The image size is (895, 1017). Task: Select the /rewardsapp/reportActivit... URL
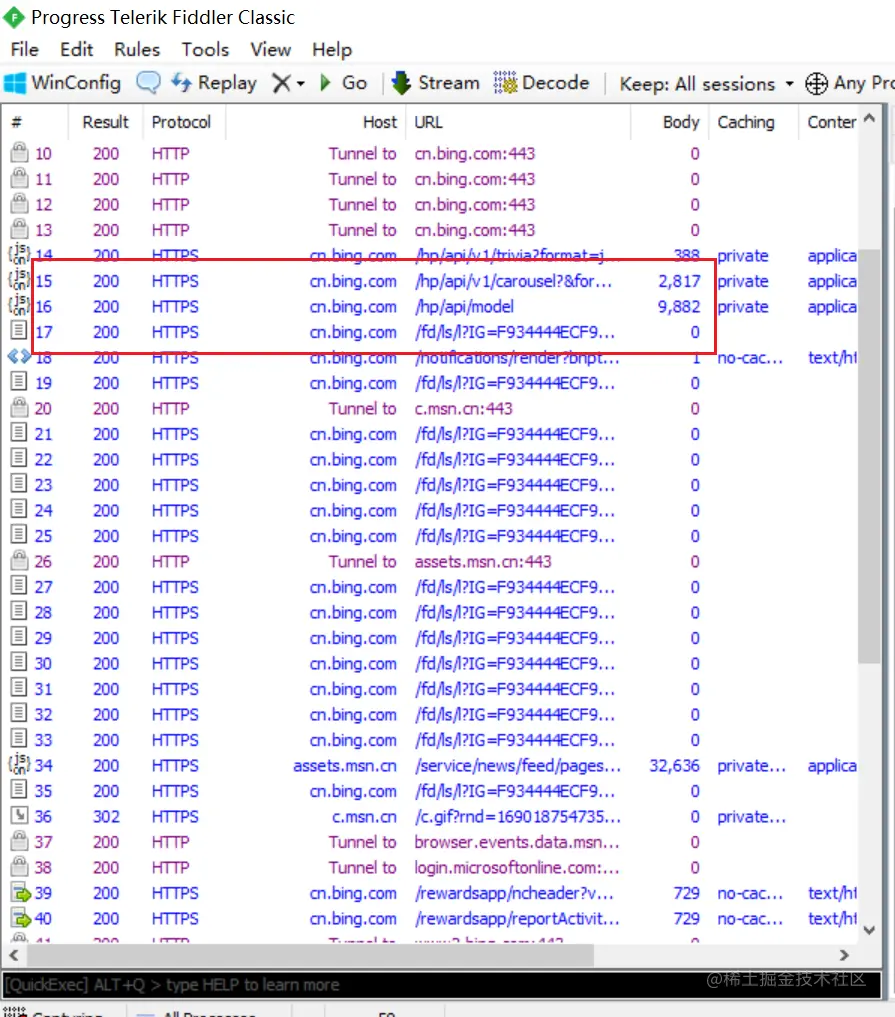517,918
